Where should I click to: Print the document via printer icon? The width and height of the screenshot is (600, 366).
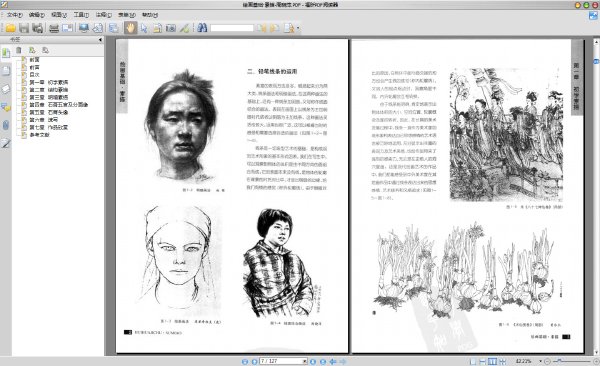(54, 28)
